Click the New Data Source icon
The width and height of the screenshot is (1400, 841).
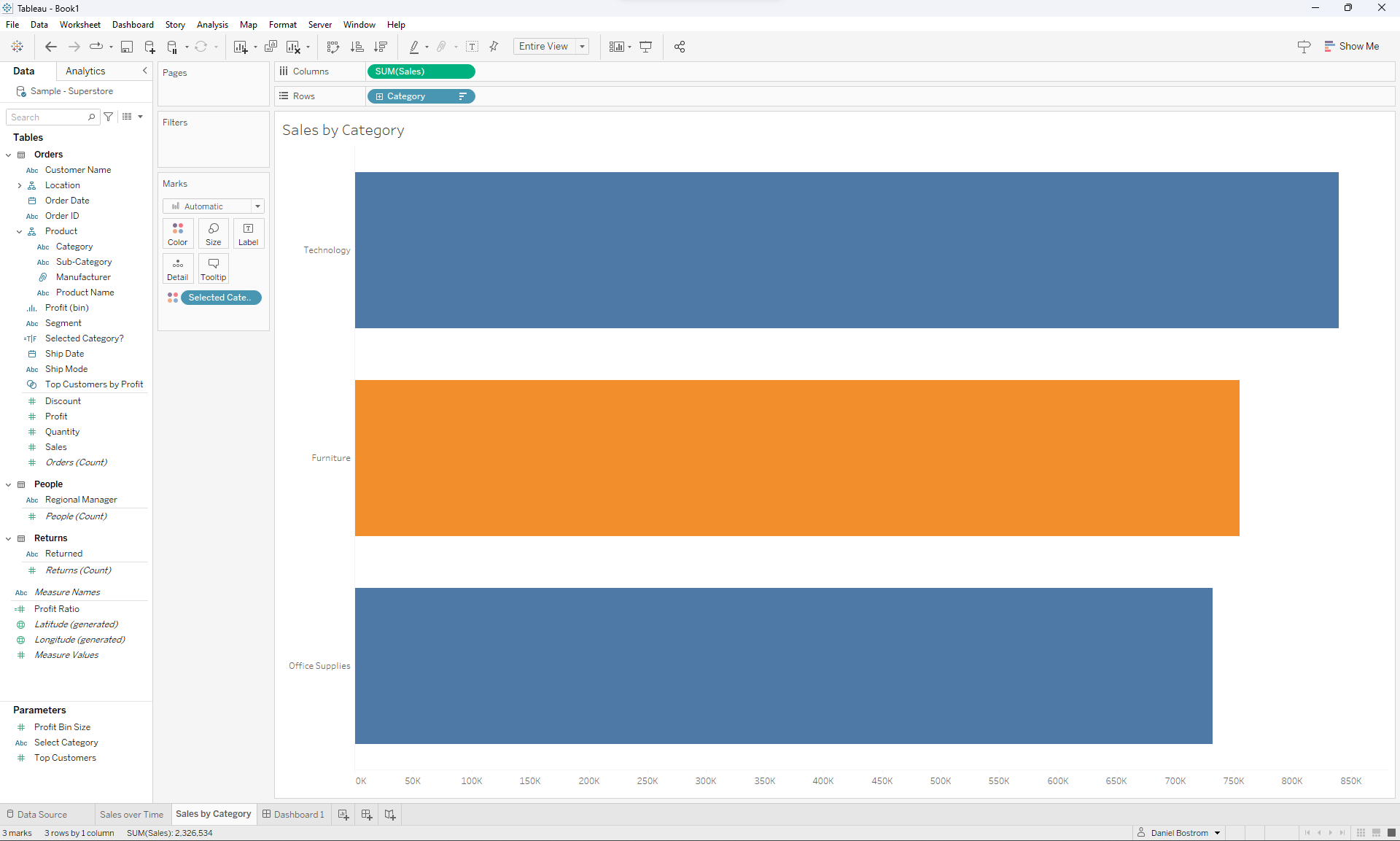click(149, 47)
